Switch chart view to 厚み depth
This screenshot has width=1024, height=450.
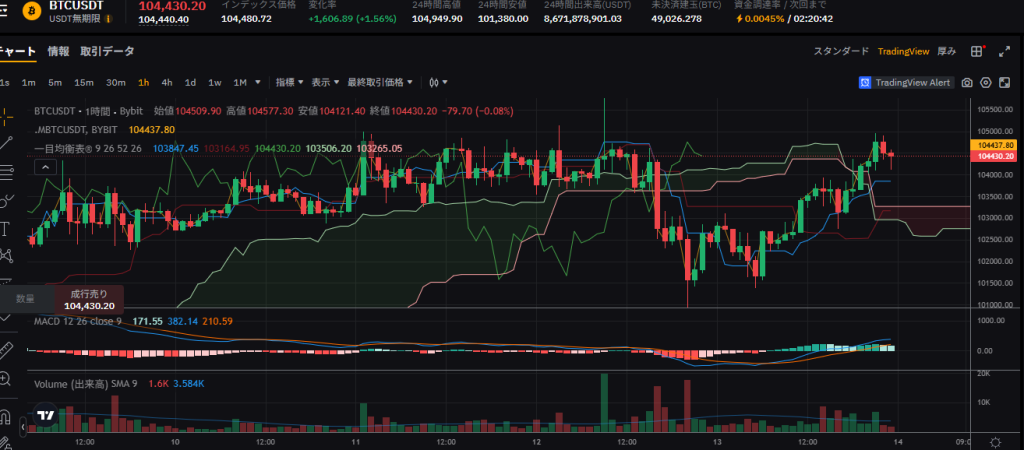pyautogui.click(x=946, y=51)
